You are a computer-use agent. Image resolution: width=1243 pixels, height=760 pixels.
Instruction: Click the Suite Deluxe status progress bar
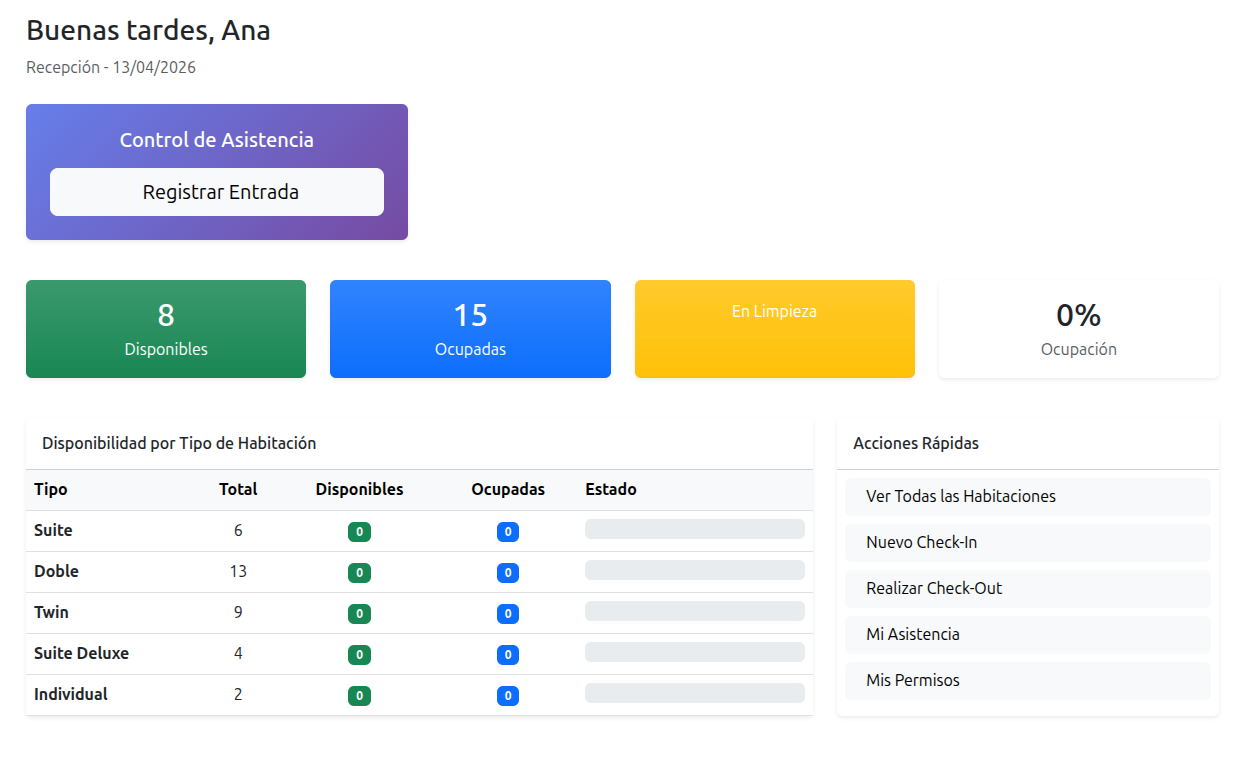[694, 652]
